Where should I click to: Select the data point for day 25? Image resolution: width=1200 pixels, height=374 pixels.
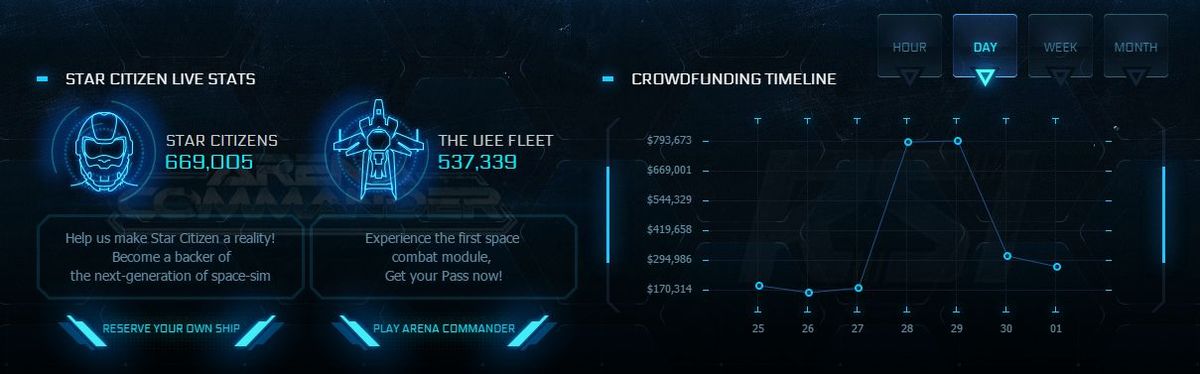pos(759,286)
